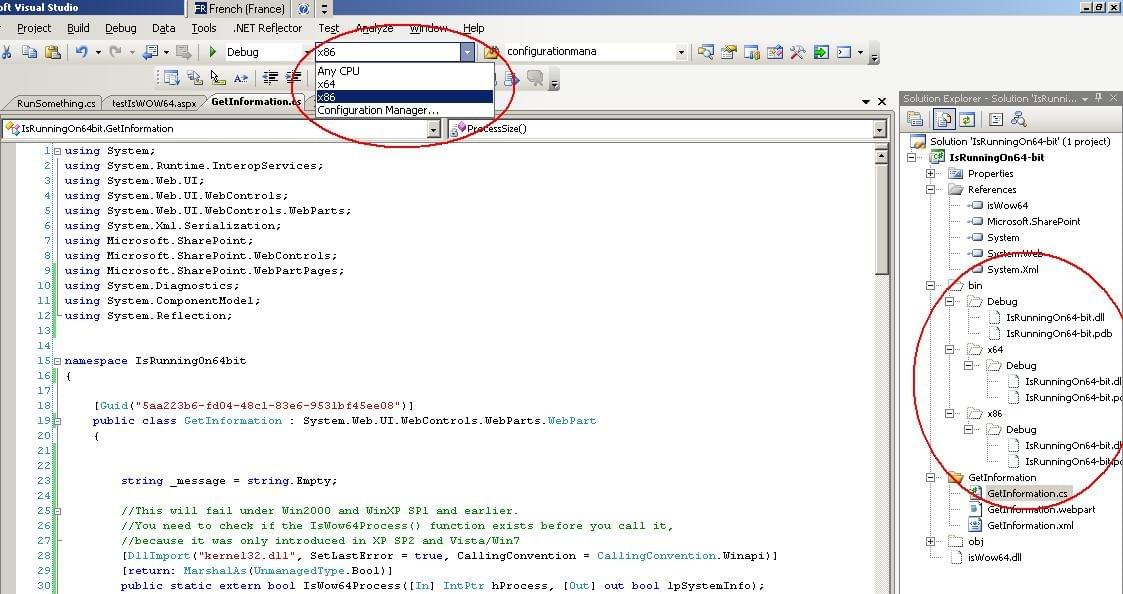Viewport: 1123px width, 594px height.
Task: Open the find combo box dropdown arrow
Action: click(x=680, y=52)
